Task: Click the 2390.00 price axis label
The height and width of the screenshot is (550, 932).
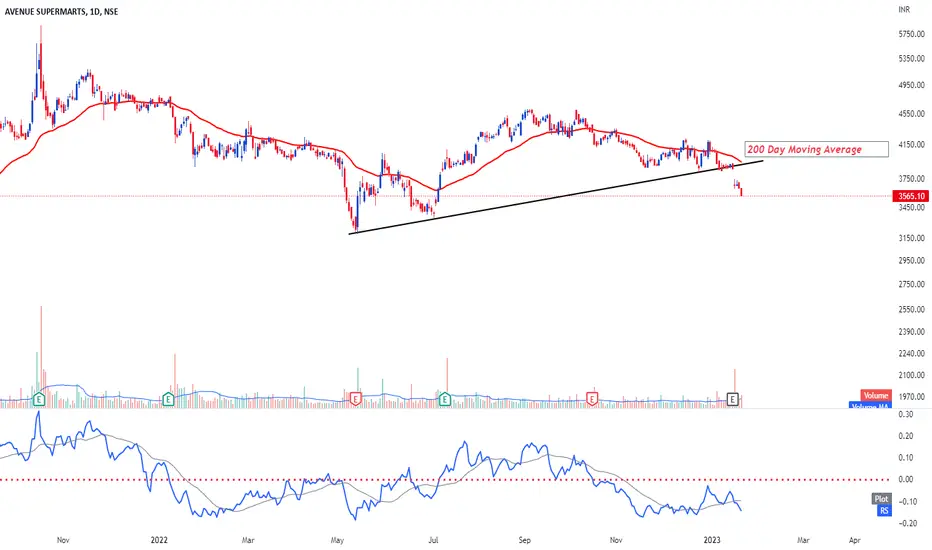Action: coord(912,331)
